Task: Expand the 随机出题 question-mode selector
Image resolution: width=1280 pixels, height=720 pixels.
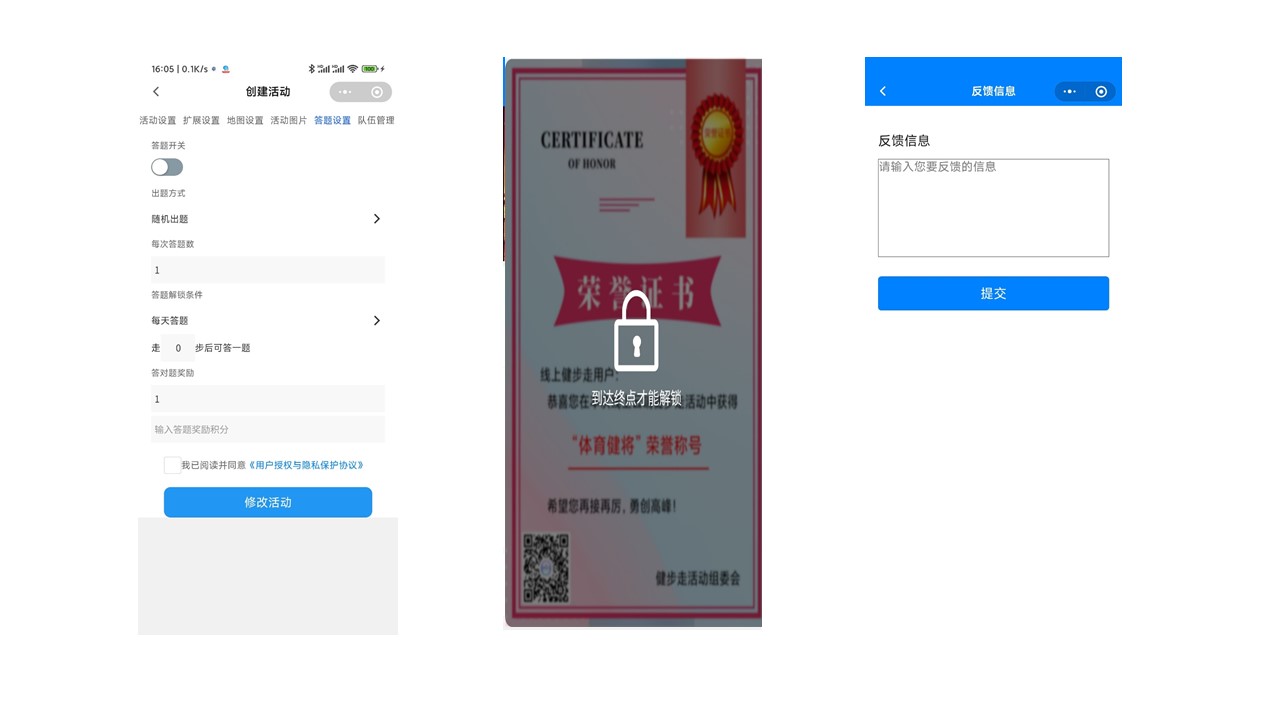Action: point(266,219)
